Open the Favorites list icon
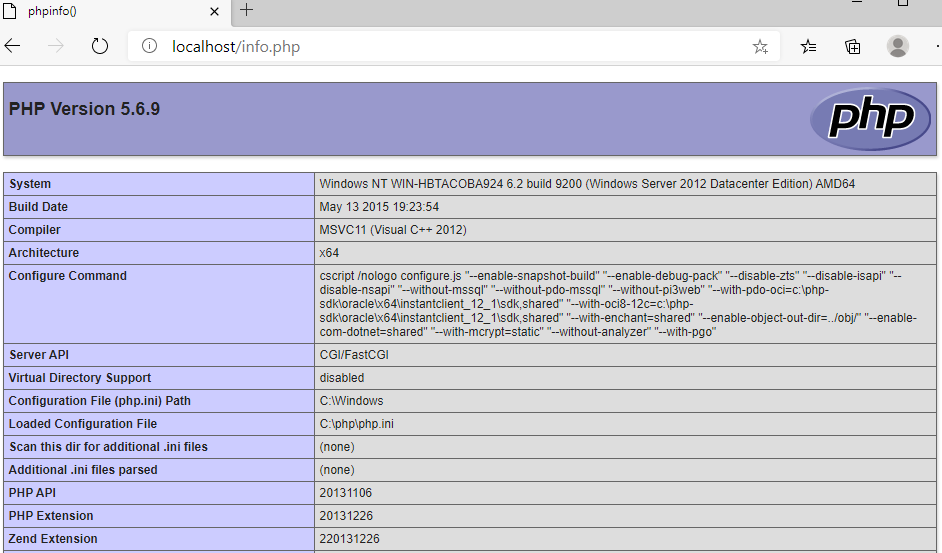The width and height of the screenshot is (942, 553). tap(809, 46)
